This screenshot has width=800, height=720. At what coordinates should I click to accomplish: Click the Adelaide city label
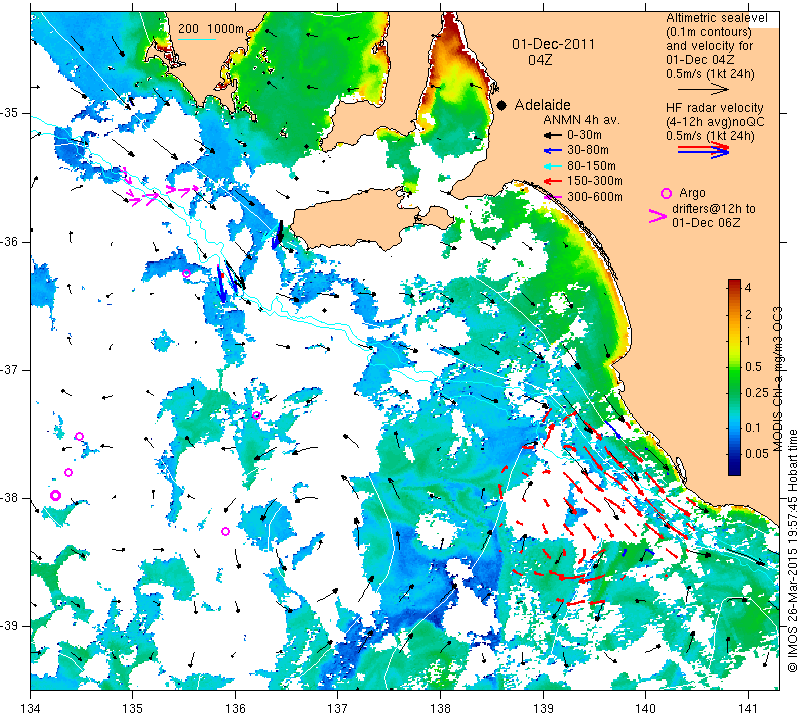pyautogui.click(x=542, y=105)
